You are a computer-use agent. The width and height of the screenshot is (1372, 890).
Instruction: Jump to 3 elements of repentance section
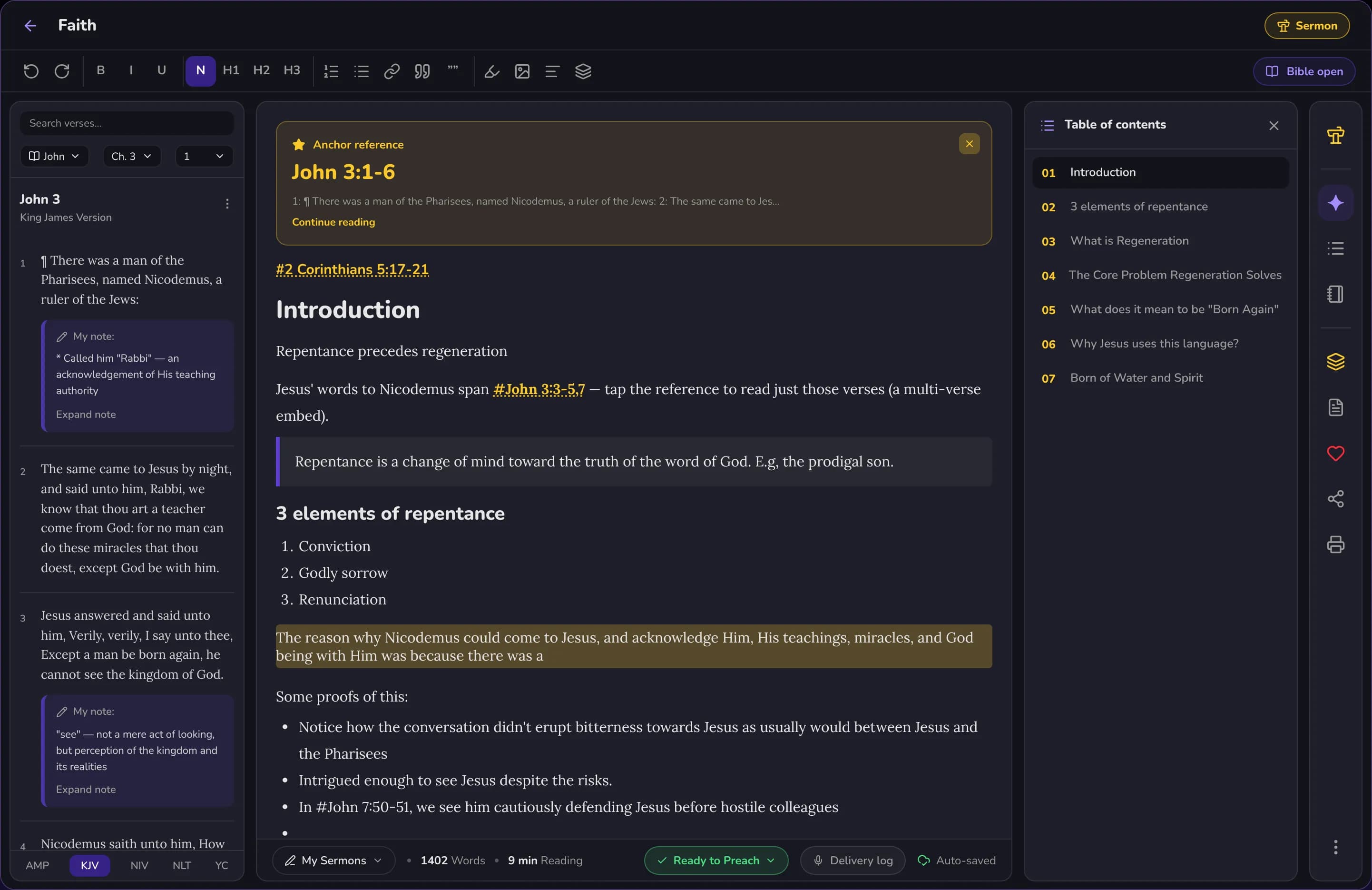1160,207
